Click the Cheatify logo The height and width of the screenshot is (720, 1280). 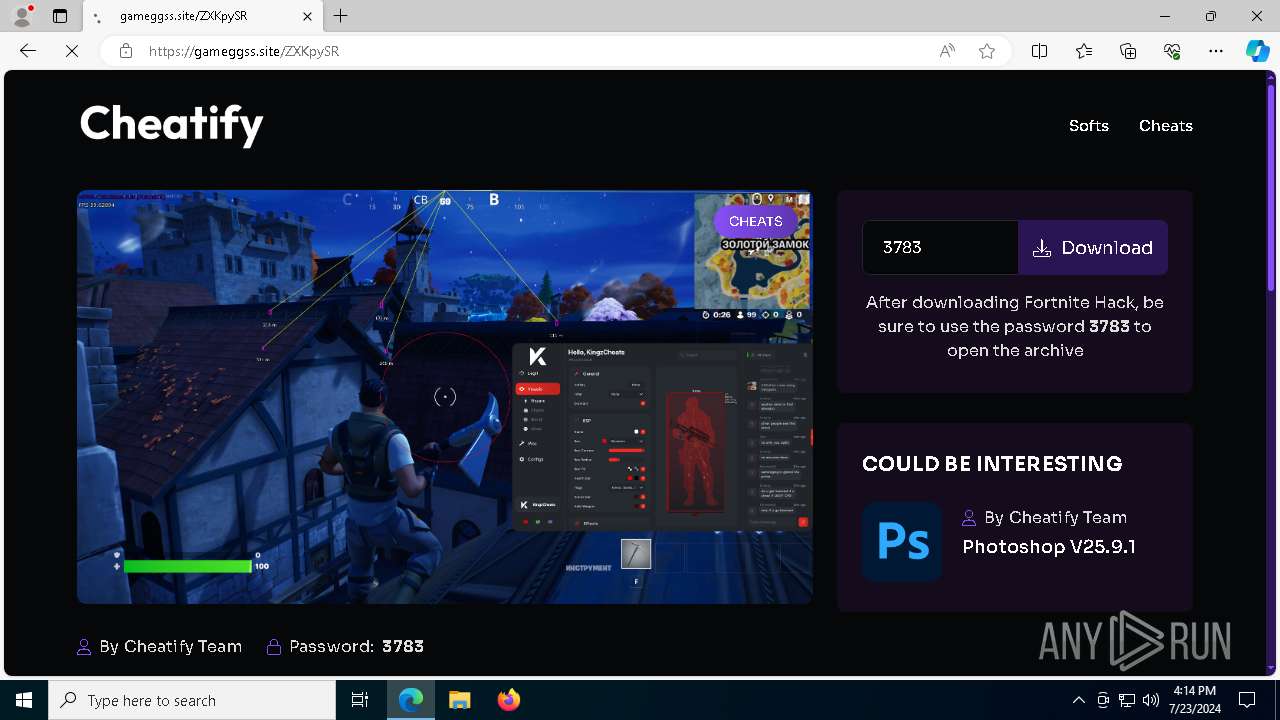click(171, 125)
